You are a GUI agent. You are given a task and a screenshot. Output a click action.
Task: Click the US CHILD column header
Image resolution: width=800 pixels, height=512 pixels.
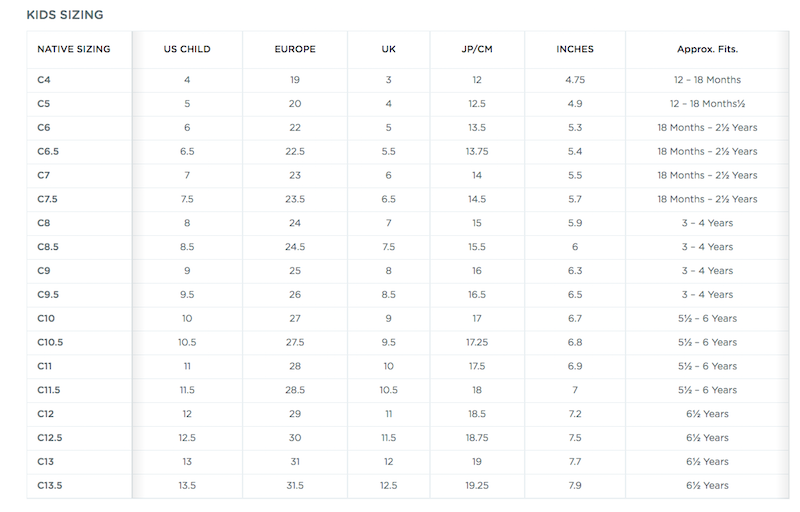click(x=187, y=48)
